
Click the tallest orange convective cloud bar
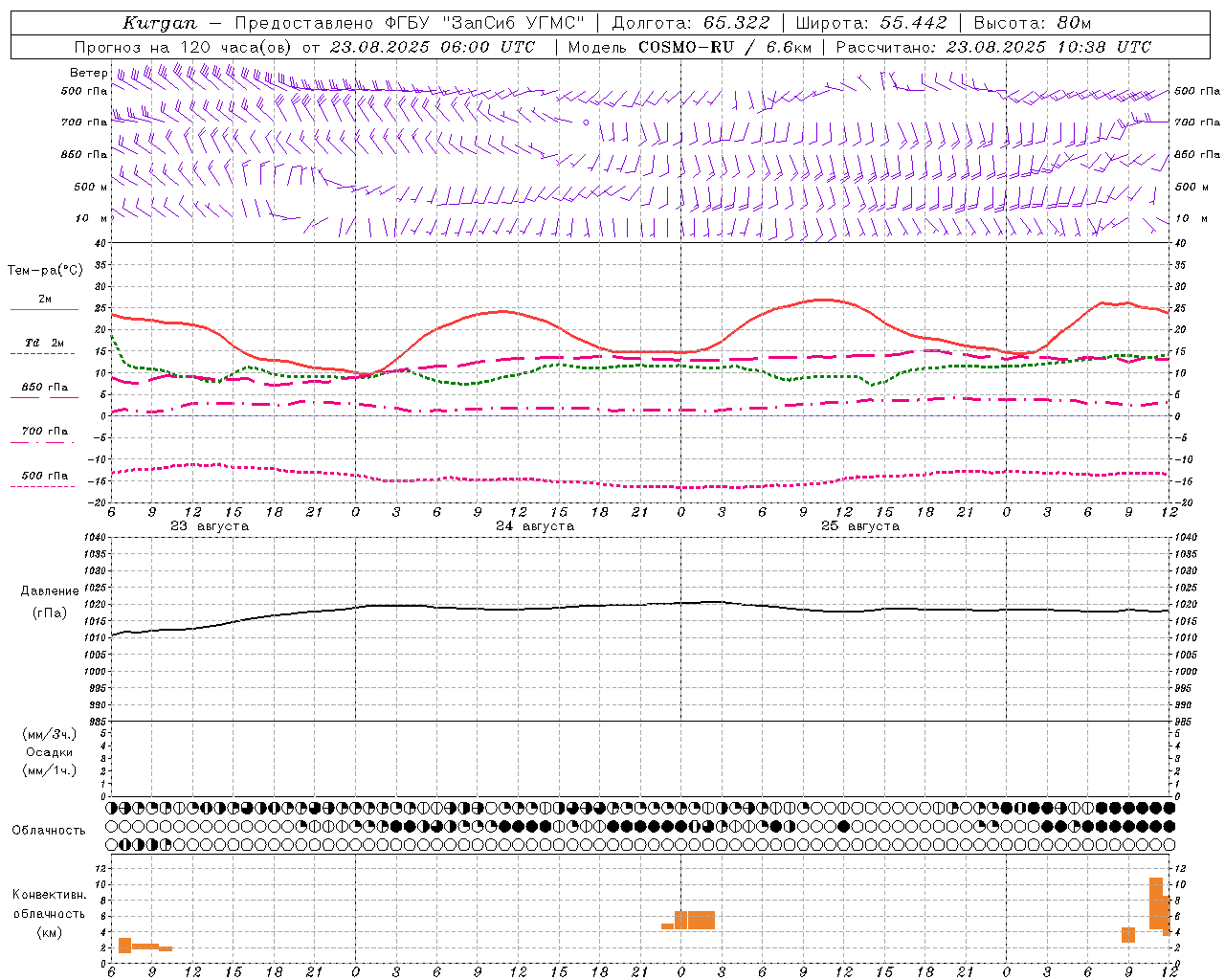[x=1156, y=902]
